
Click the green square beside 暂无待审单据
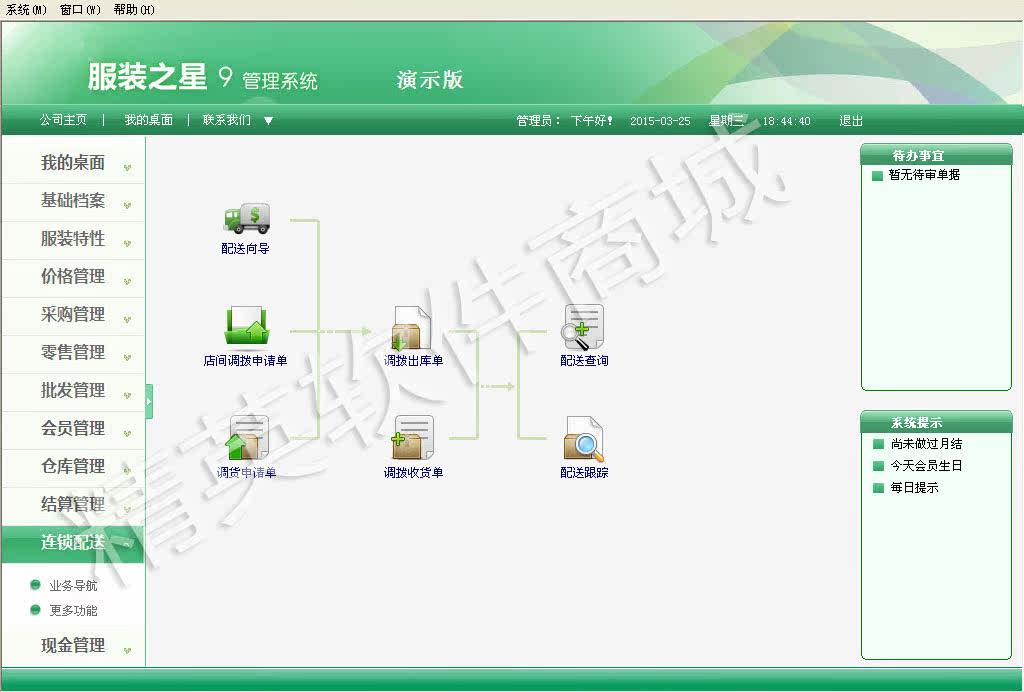click(877, 175)
